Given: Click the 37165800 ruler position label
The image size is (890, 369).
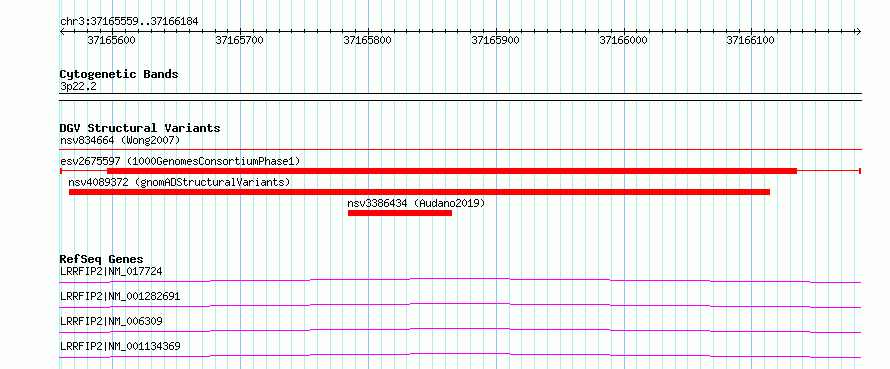Looking at the screenshot, I should [x=367, y=40].
